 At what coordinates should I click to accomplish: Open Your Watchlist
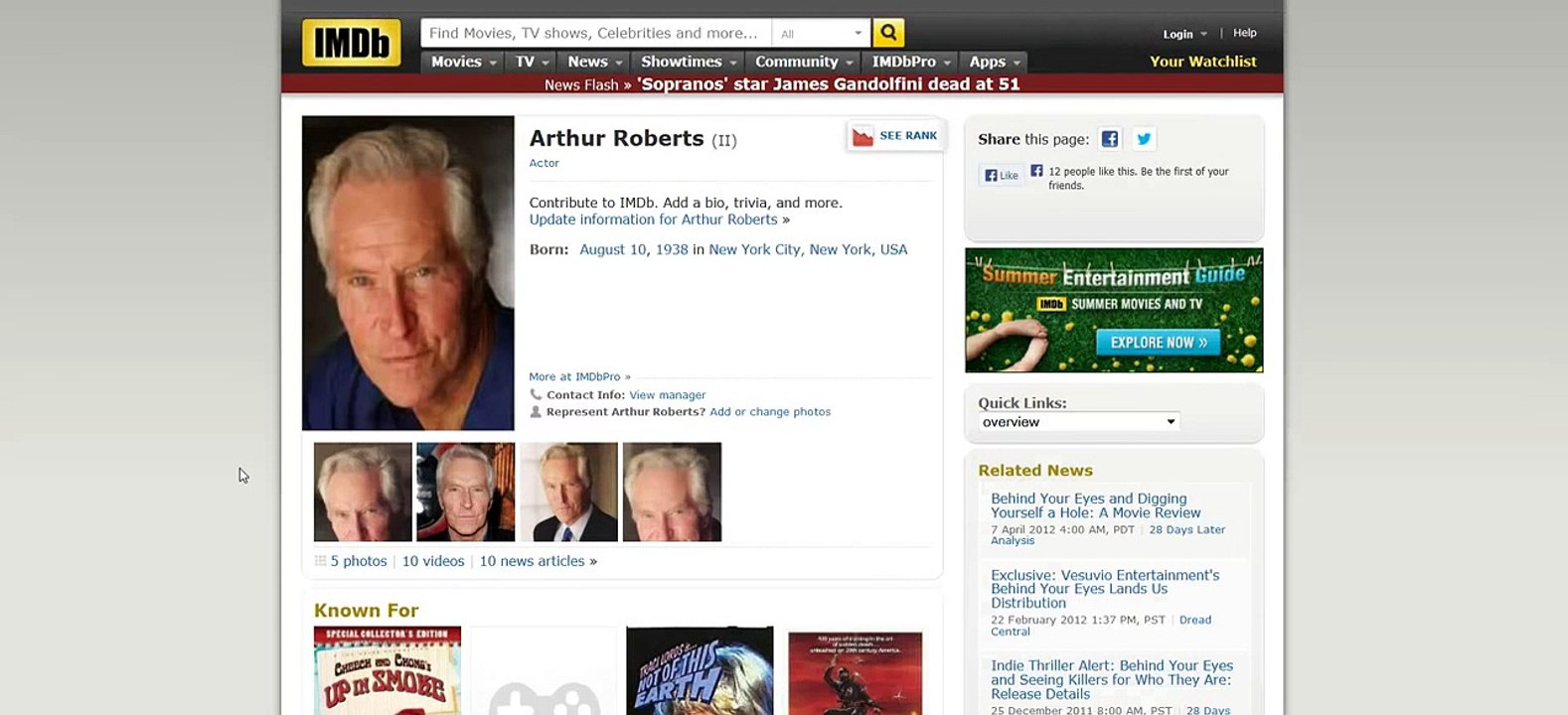click(1202, 62)
